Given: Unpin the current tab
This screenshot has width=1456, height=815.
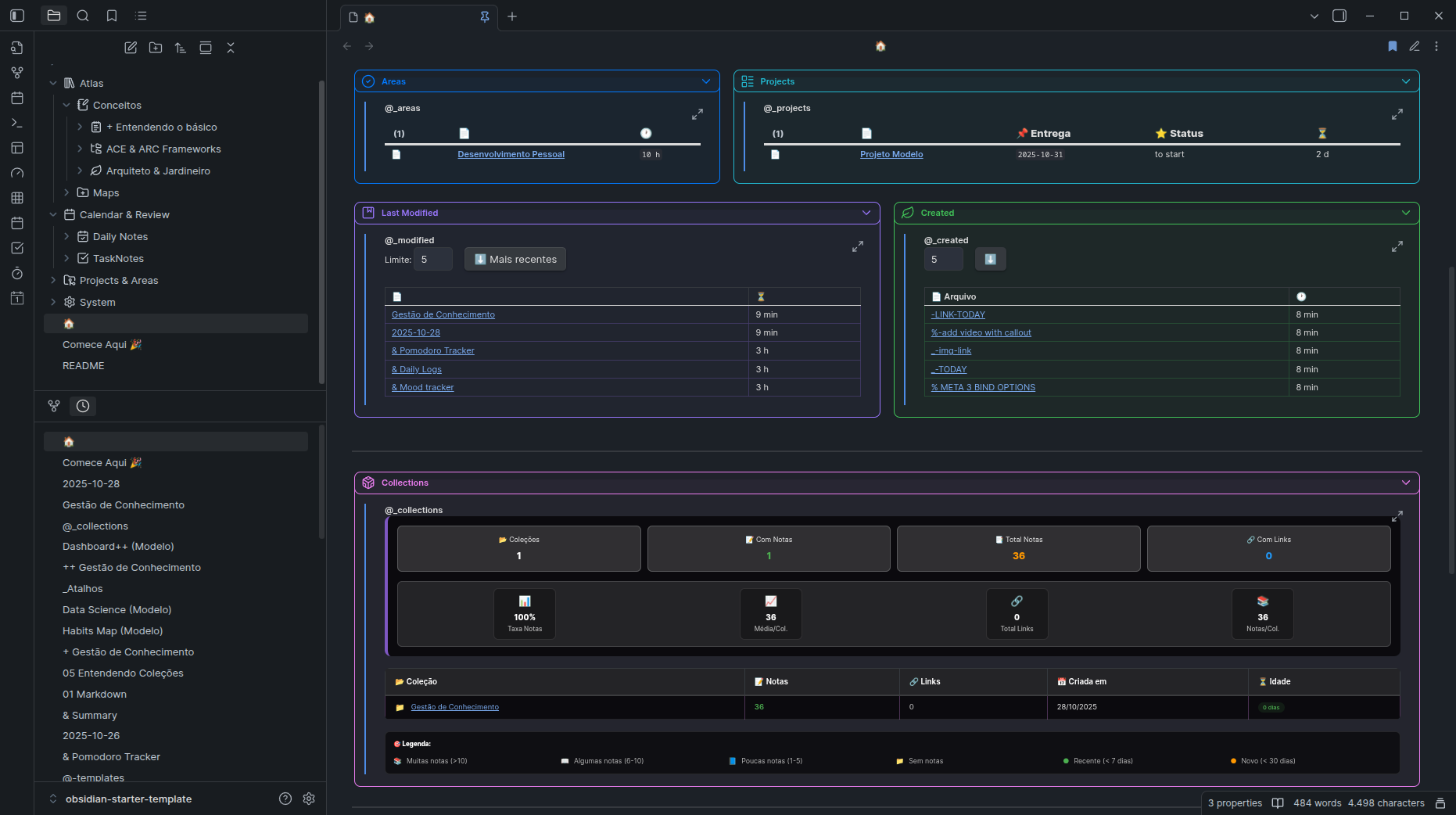Looking at the screenshot, I should tap(485, 16).
